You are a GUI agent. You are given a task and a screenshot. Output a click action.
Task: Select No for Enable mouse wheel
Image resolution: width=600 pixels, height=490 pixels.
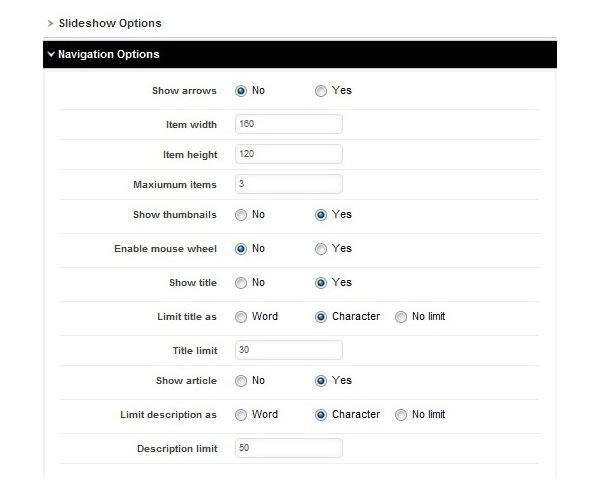[241, 249]
